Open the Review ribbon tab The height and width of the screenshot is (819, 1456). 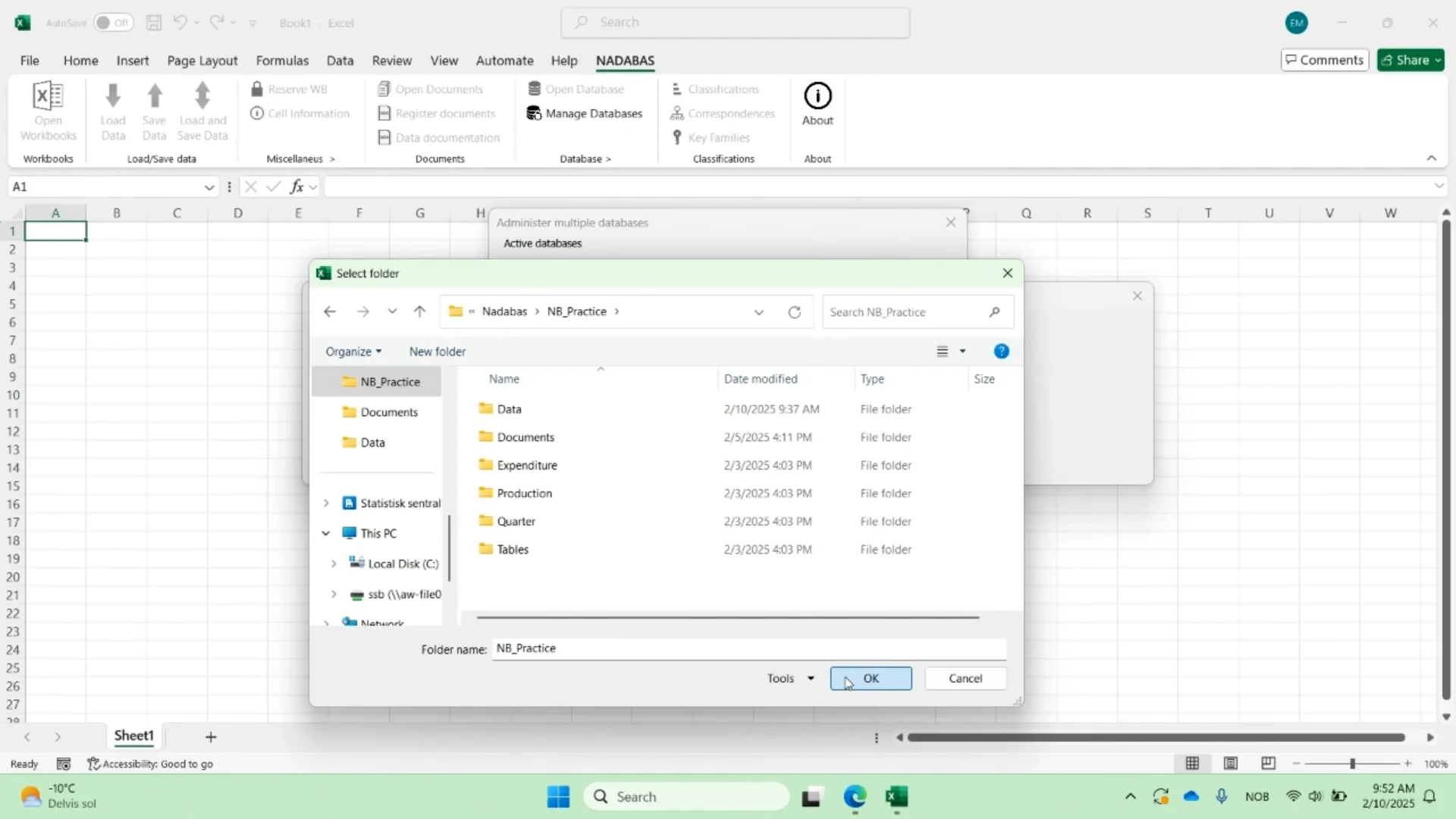391,61
